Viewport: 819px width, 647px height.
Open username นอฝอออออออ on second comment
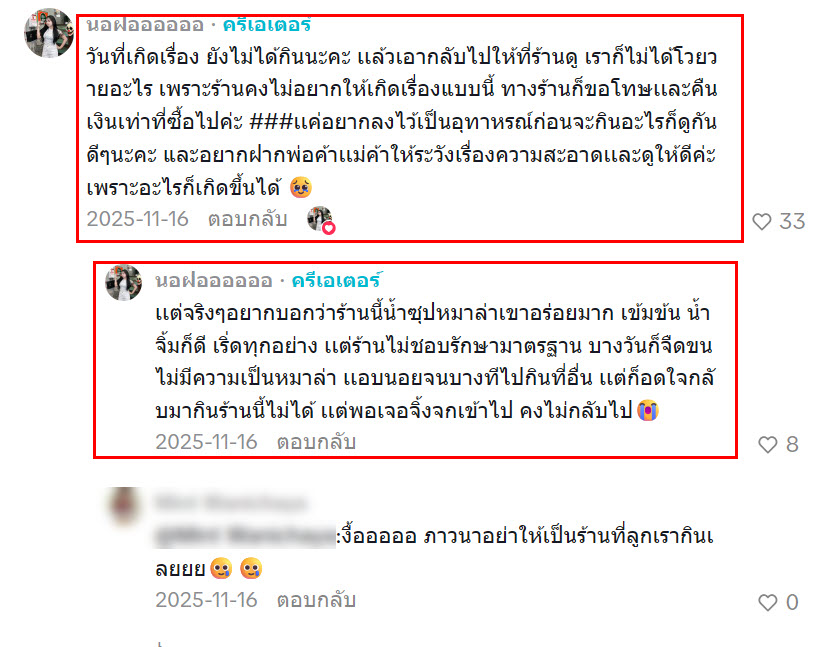point(214,280)
